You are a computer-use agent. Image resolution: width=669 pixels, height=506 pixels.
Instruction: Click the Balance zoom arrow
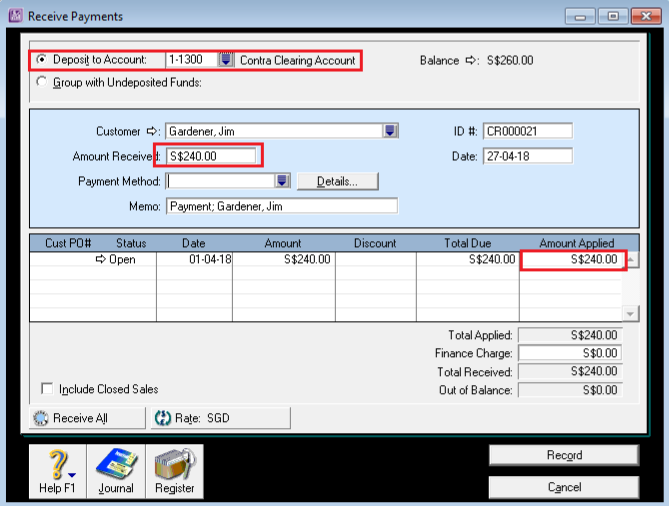(x=471, y=60)
